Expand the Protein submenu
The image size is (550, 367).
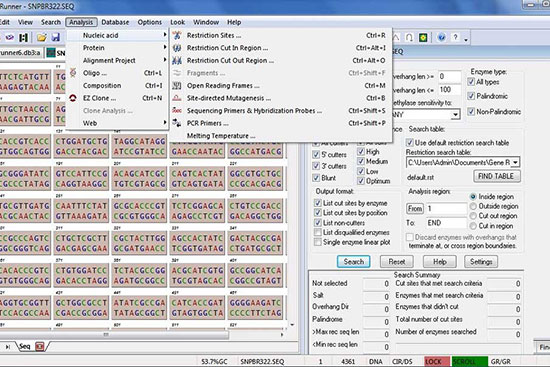118,48
